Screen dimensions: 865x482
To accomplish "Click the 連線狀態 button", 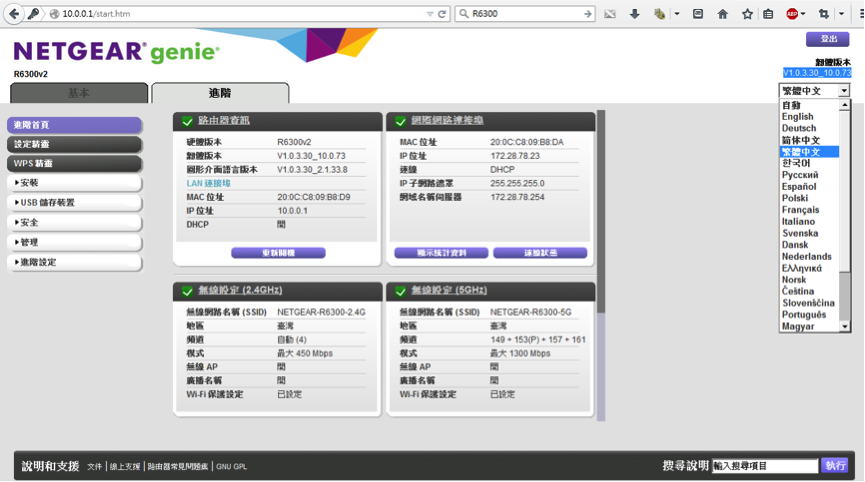I will point(540,253).
